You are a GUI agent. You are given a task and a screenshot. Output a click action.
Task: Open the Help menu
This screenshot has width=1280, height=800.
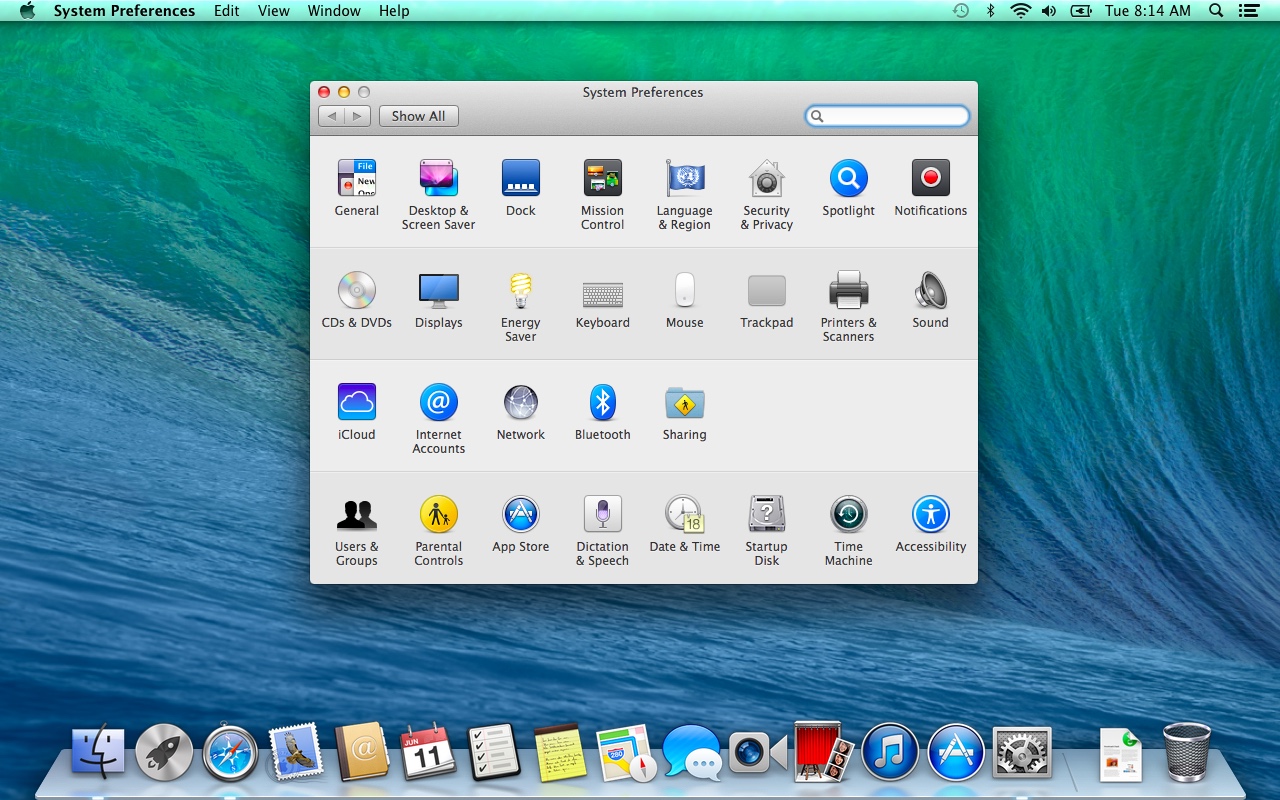pos(394,11)
